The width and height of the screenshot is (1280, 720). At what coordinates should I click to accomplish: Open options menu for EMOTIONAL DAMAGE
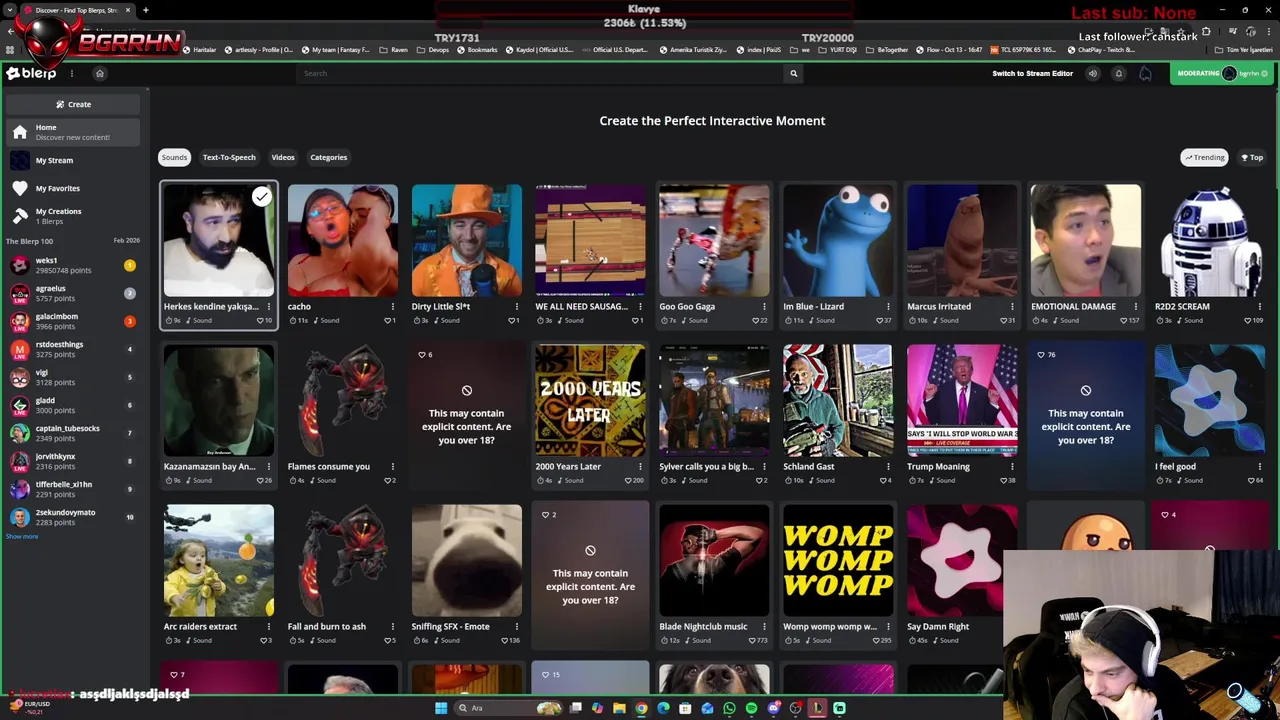coord(1136,306)
